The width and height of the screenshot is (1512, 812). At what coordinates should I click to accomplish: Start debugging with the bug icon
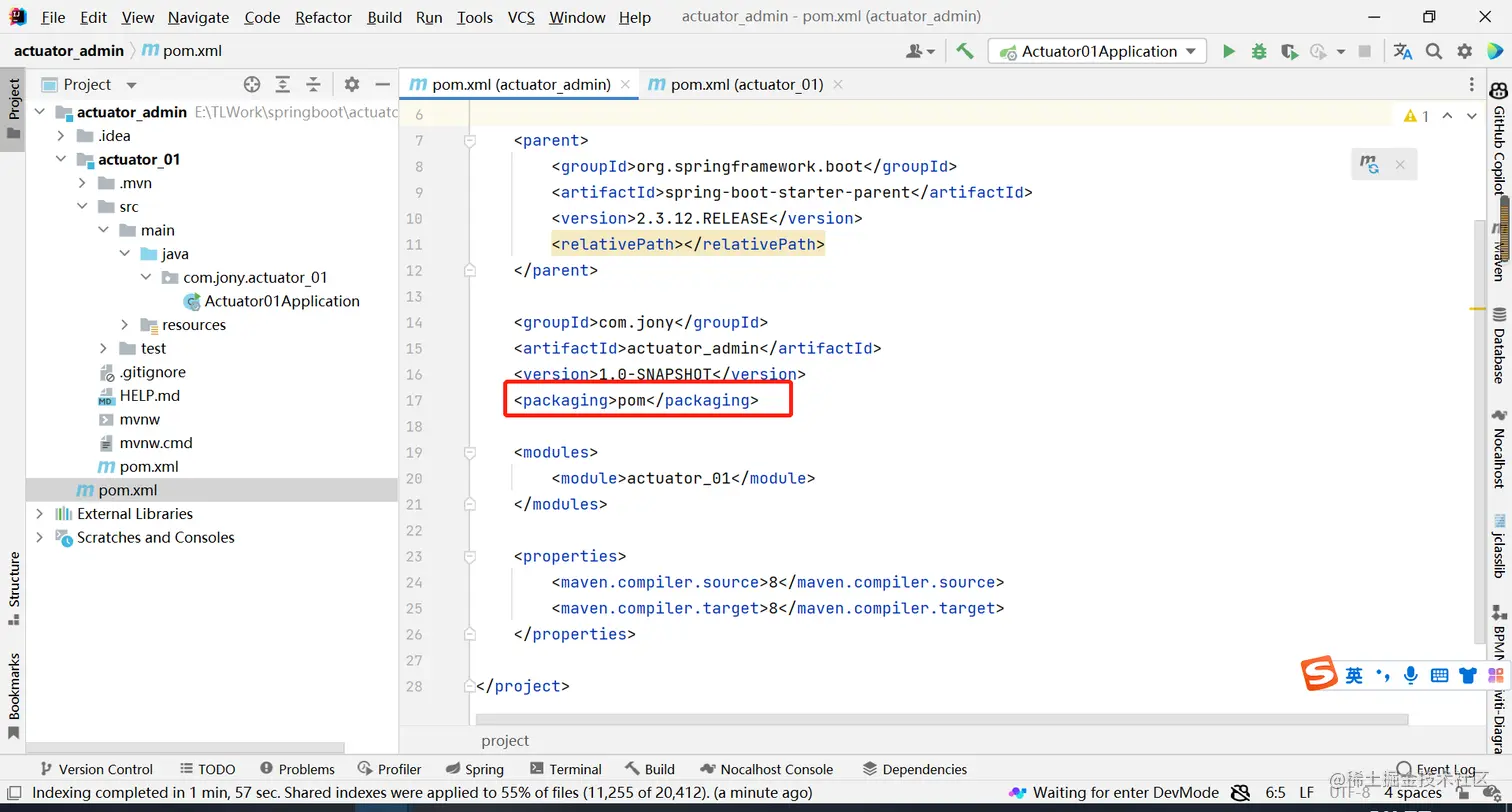(x=1259, y=51)
